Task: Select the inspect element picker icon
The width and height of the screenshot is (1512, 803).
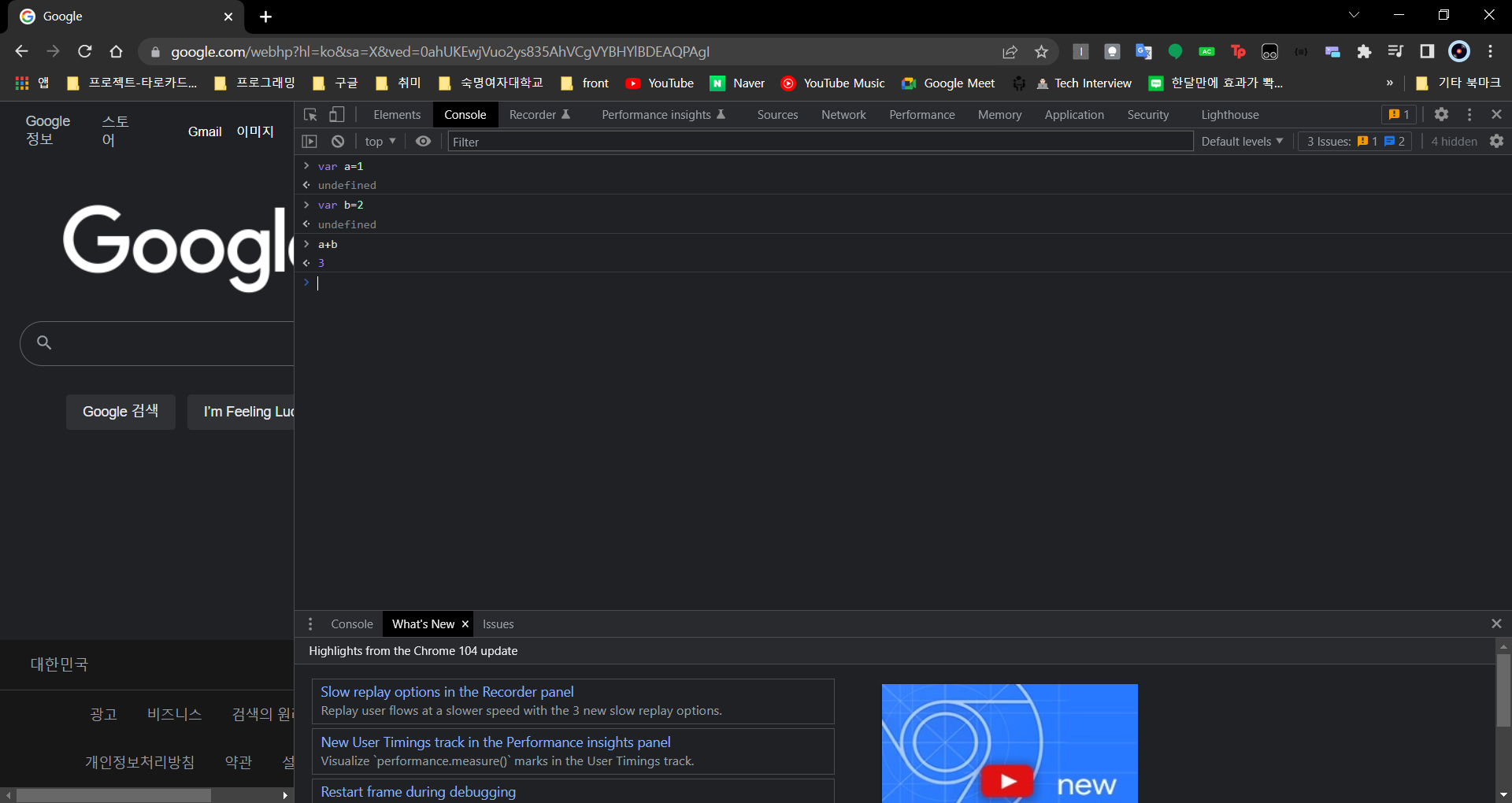Action: [310, 115]
